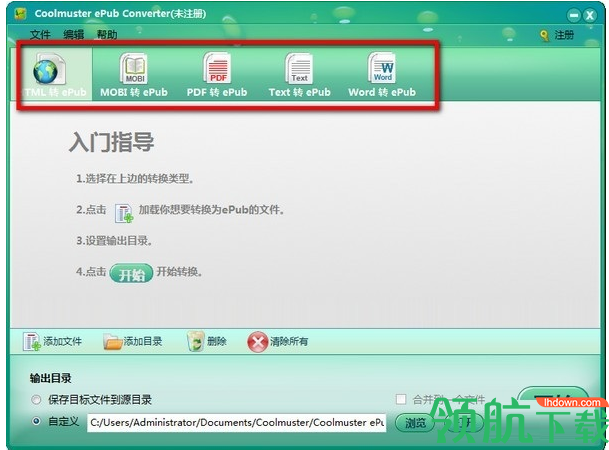Click the output directory path field

(237, 422)
